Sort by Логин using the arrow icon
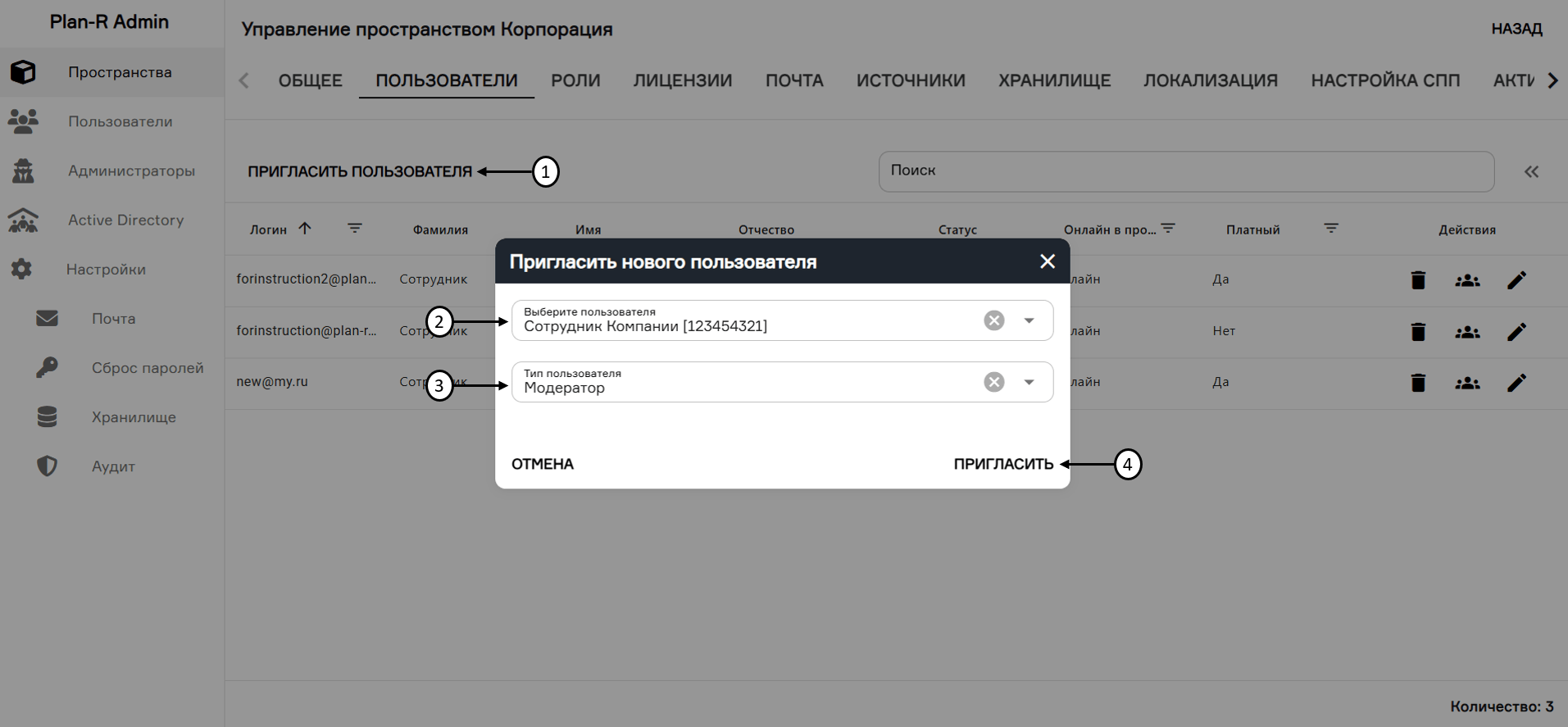 pyautogui.click(x=305, y=229)
